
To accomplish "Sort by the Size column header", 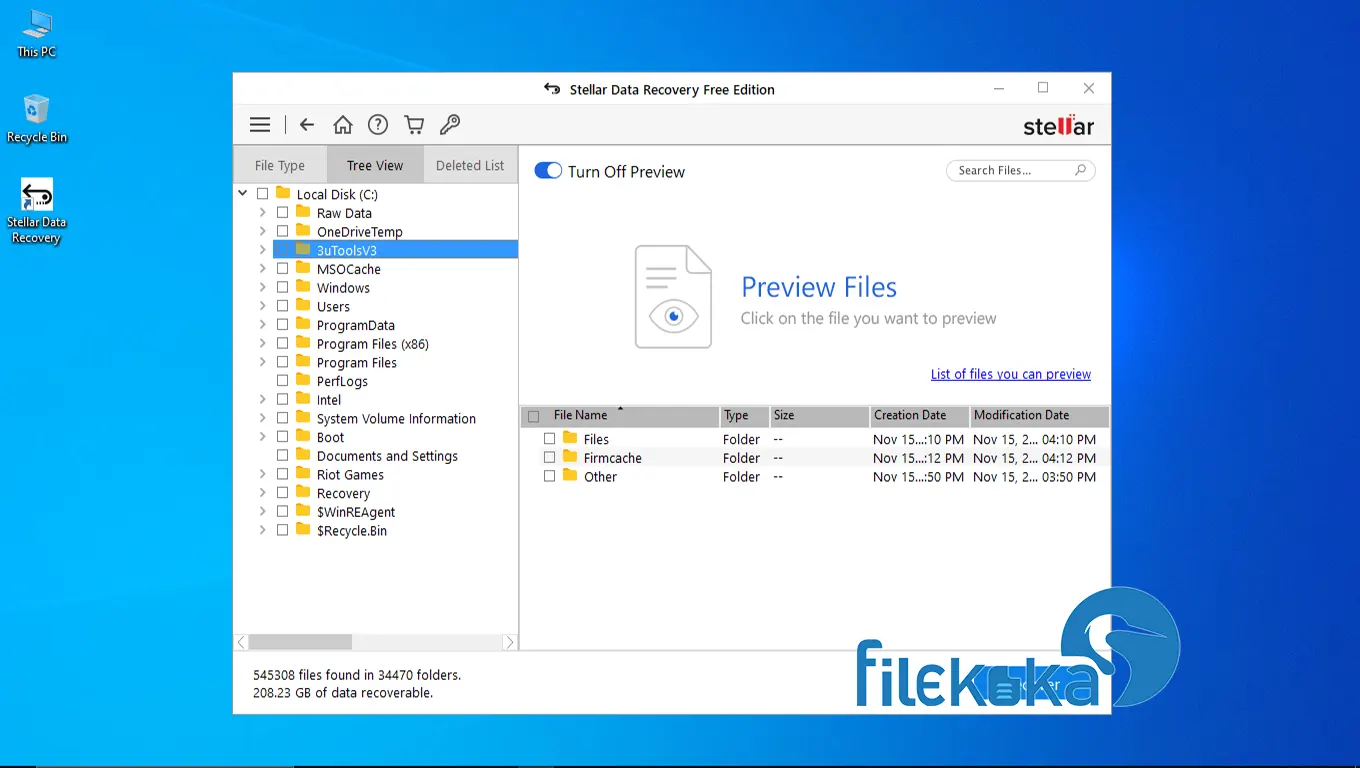I will click(819, 415).
